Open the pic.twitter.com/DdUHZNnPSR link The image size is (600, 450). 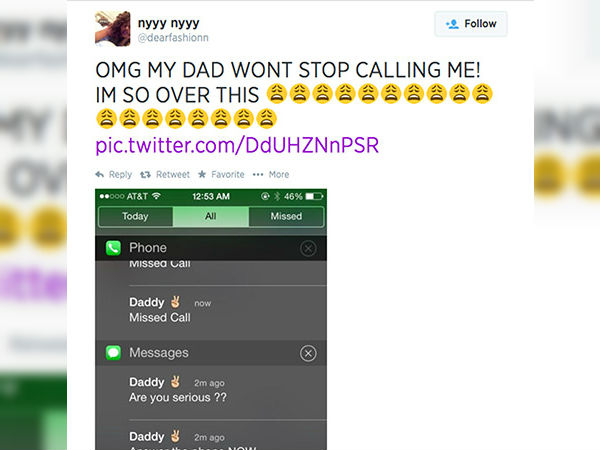point(237,145)
